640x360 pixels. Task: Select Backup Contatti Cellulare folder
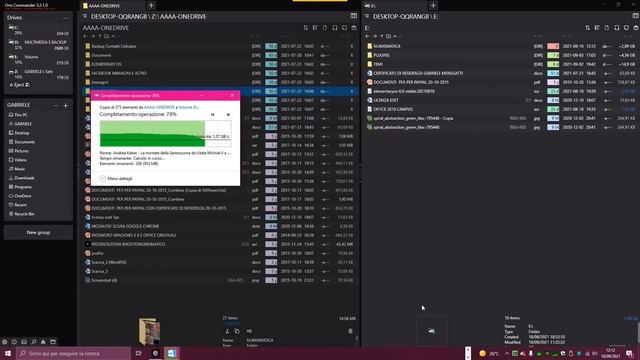pos(220,46)
